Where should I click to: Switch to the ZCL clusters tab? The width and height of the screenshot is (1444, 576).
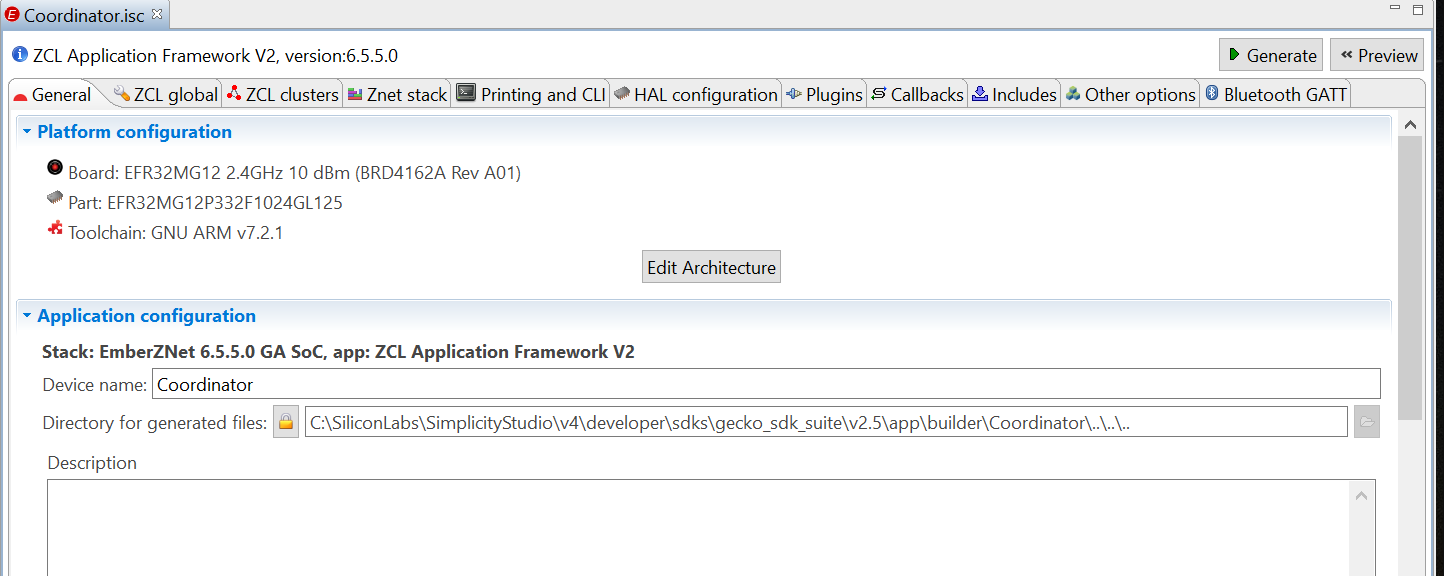(282, 95)
